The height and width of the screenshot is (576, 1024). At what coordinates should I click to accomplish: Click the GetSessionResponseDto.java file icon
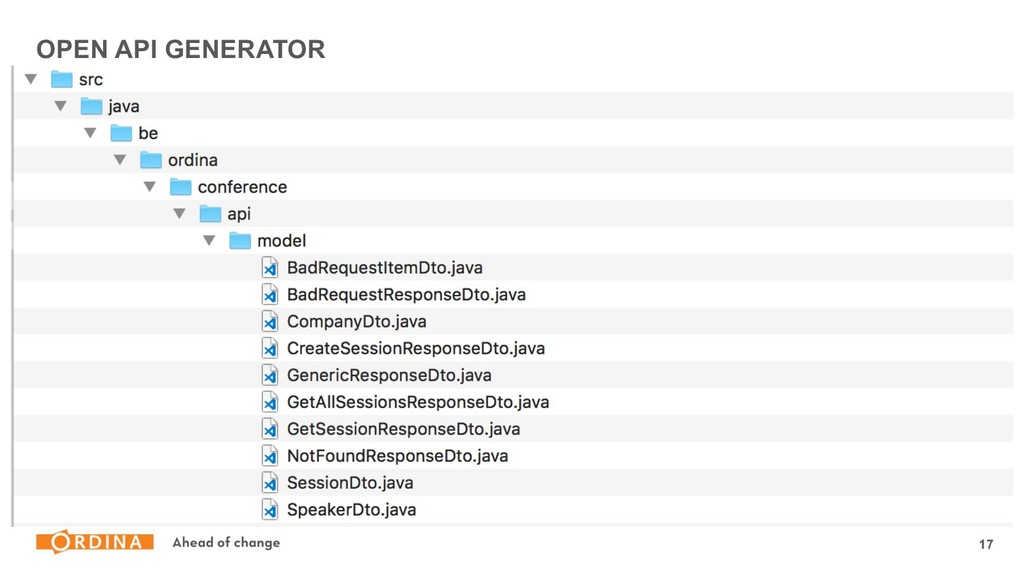point(270,429)
